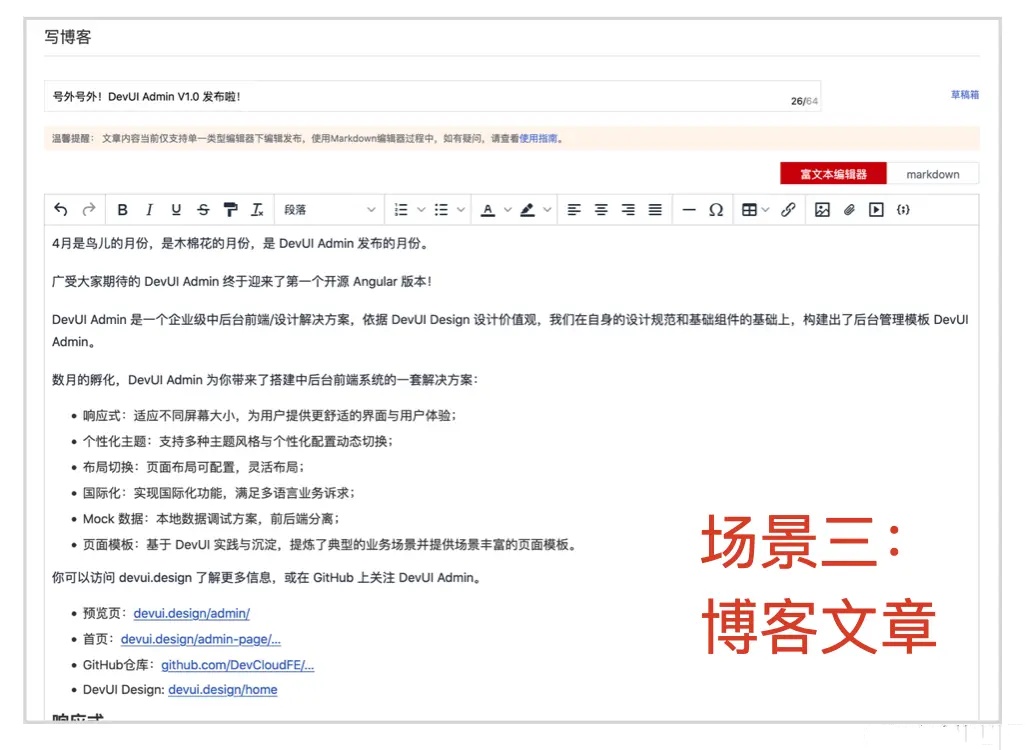Insert an image using image icon

coord(822,210)
